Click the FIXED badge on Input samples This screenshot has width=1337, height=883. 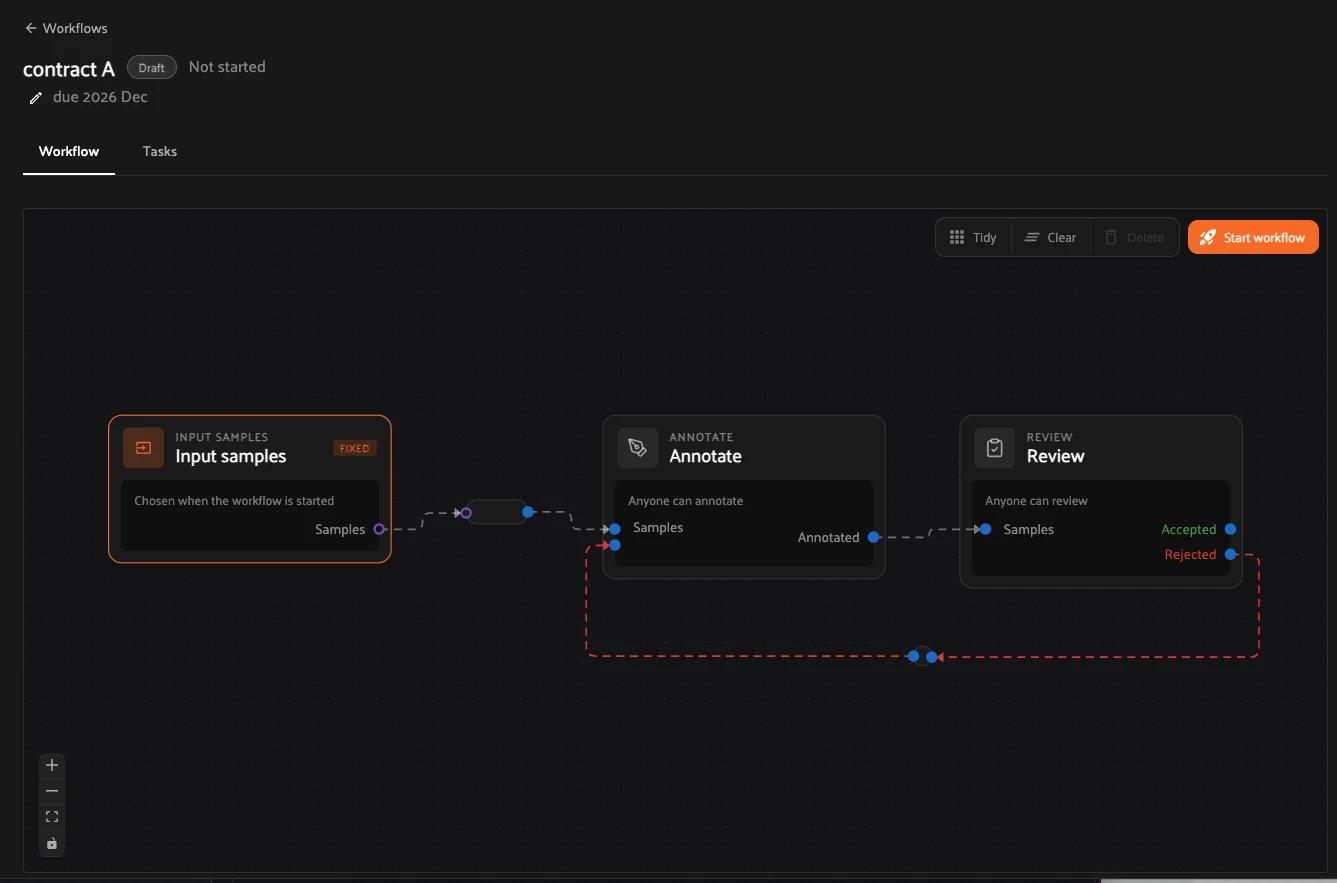pos(355,448)
